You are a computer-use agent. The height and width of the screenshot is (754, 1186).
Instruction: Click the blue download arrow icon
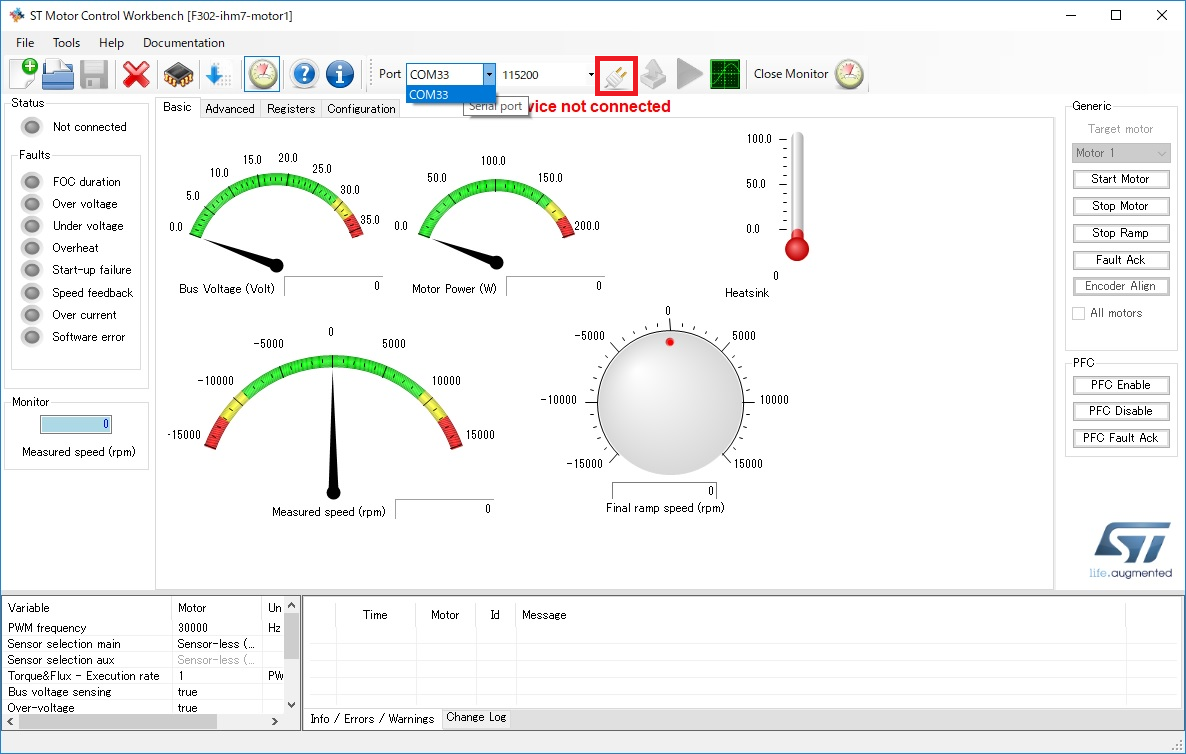pos(217,74)
